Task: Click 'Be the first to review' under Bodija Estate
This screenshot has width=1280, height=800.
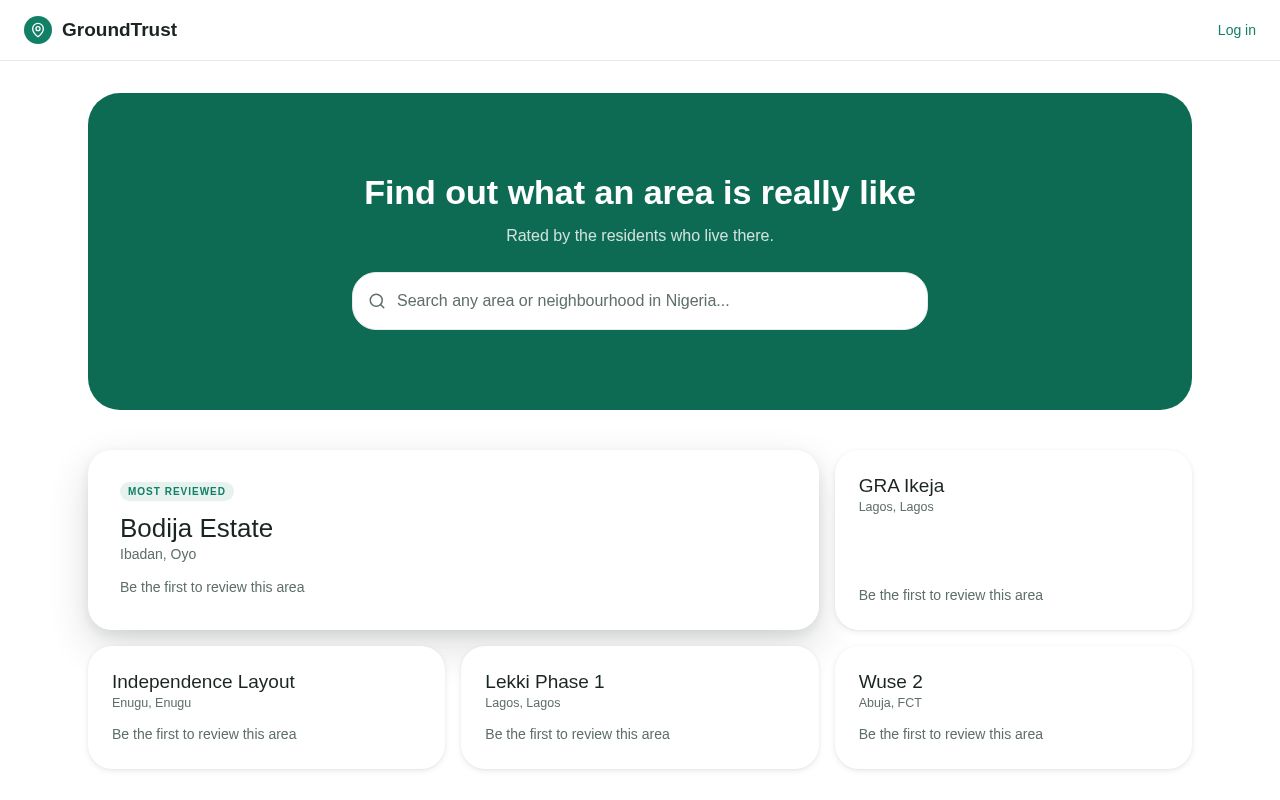Action: (x=212, y=587)
